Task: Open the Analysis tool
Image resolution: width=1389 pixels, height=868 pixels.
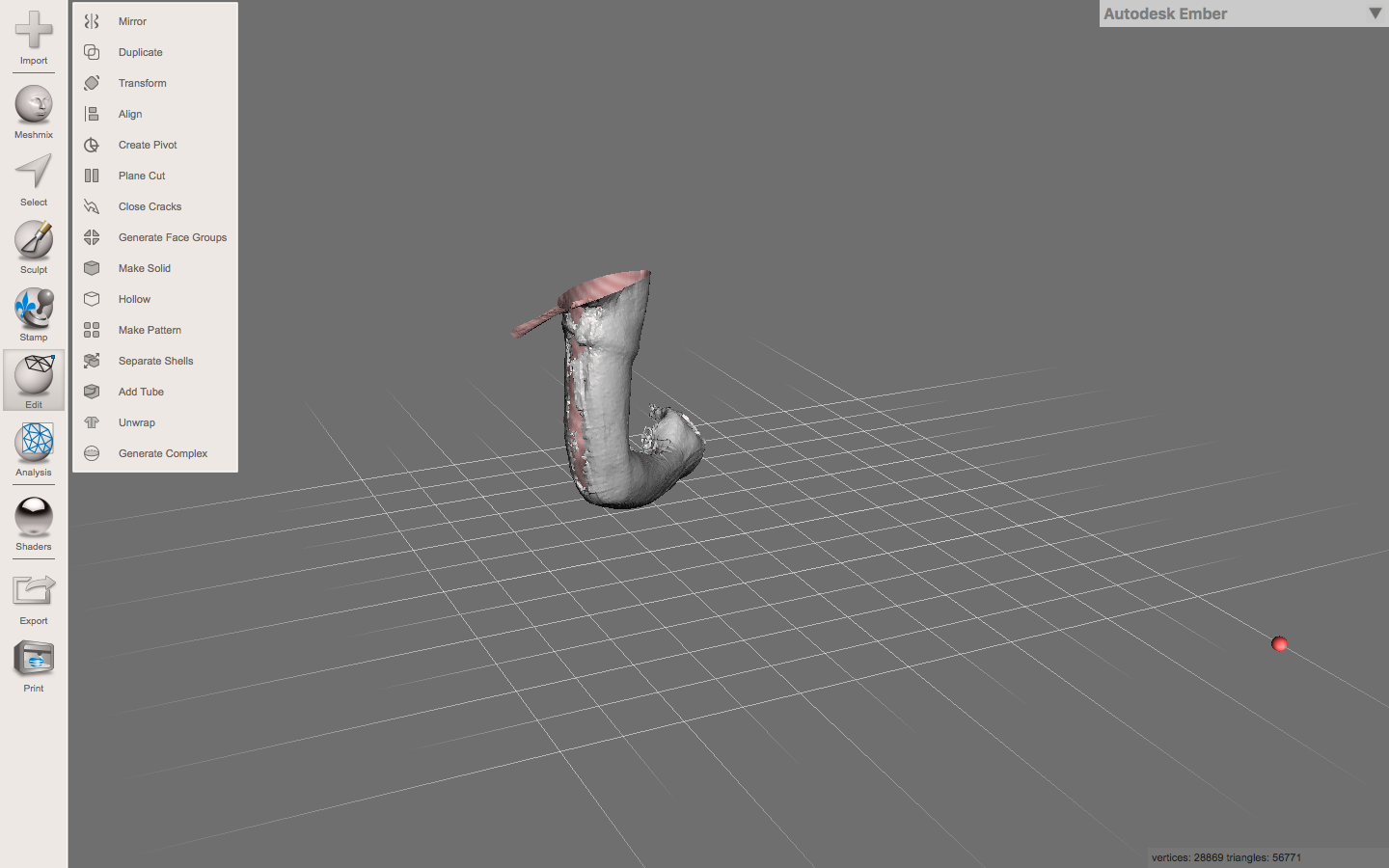Action: (x=34, y=443)
